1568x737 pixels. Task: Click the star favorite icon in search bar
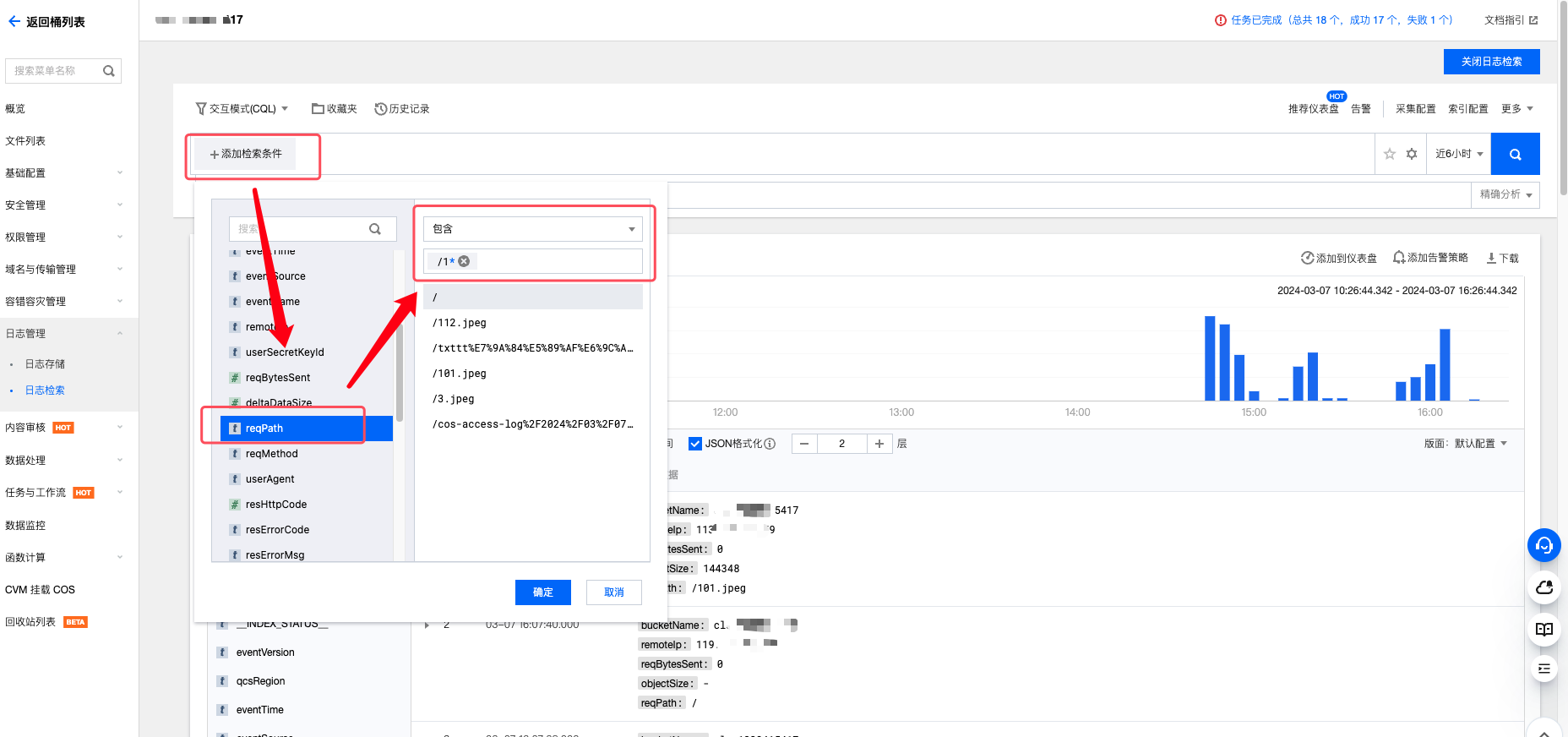pos(1390,154)
